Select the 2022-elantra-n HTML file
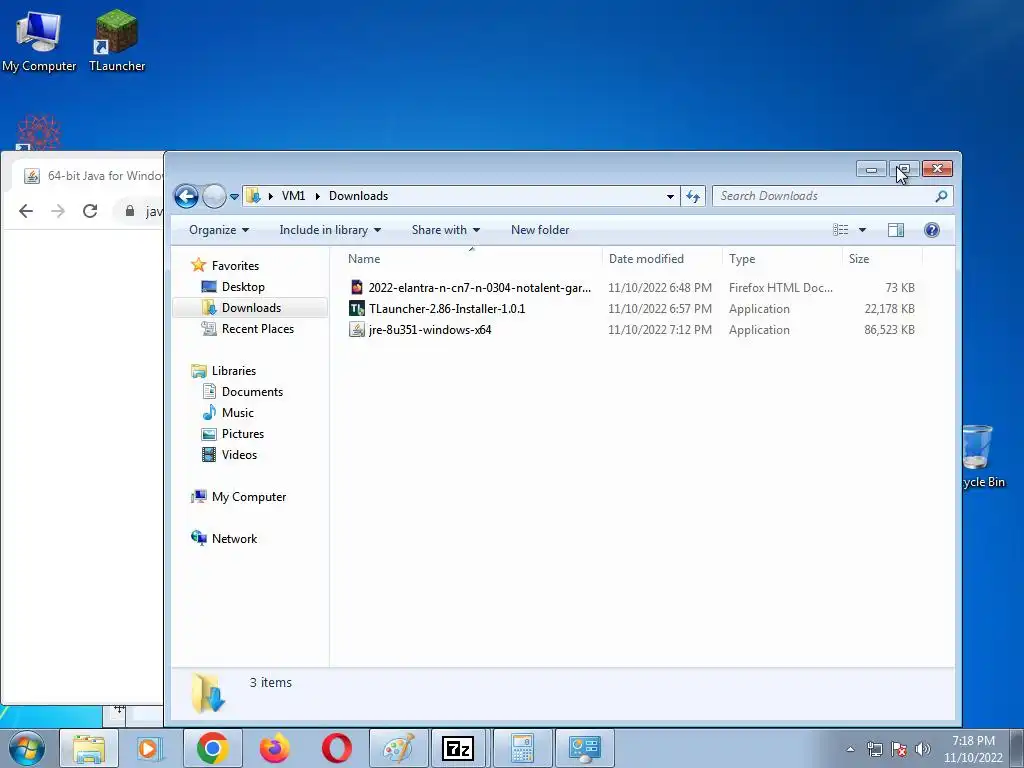 (x=479, y=287)
